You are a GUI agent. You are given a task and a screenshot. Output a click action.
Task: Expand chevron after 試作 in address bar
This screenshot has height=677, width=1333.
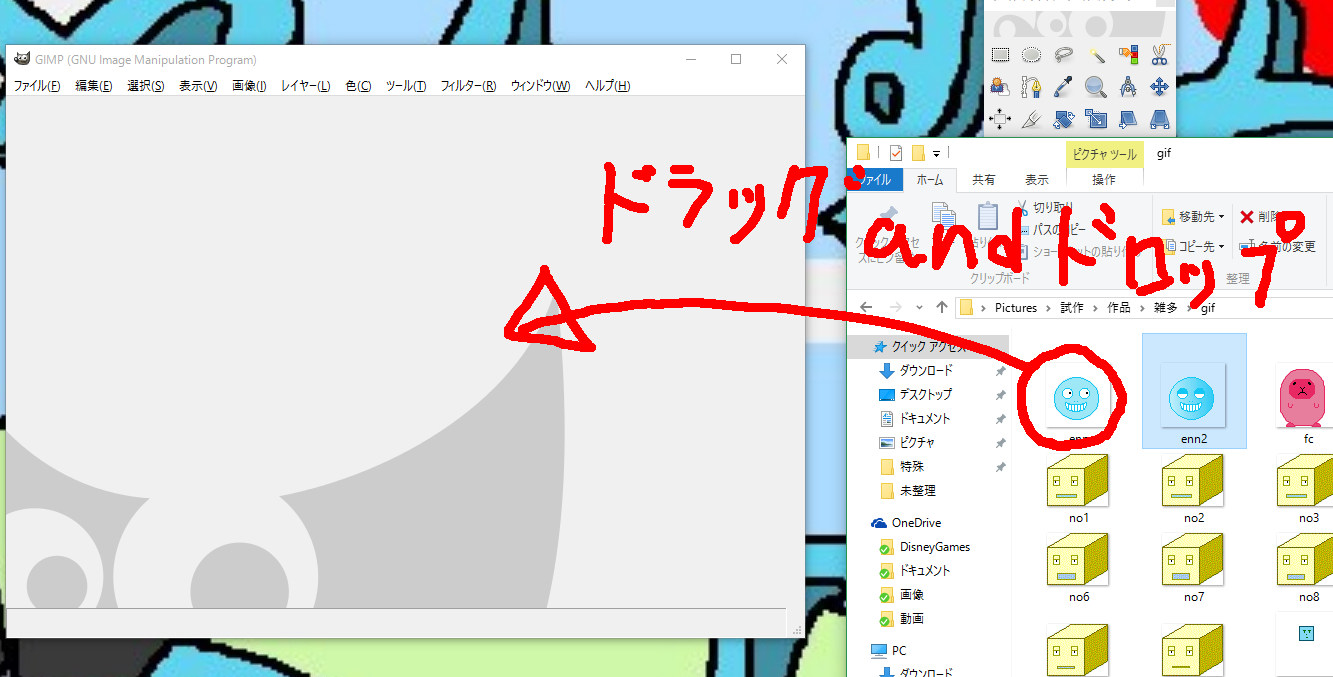click(1095, 308)
